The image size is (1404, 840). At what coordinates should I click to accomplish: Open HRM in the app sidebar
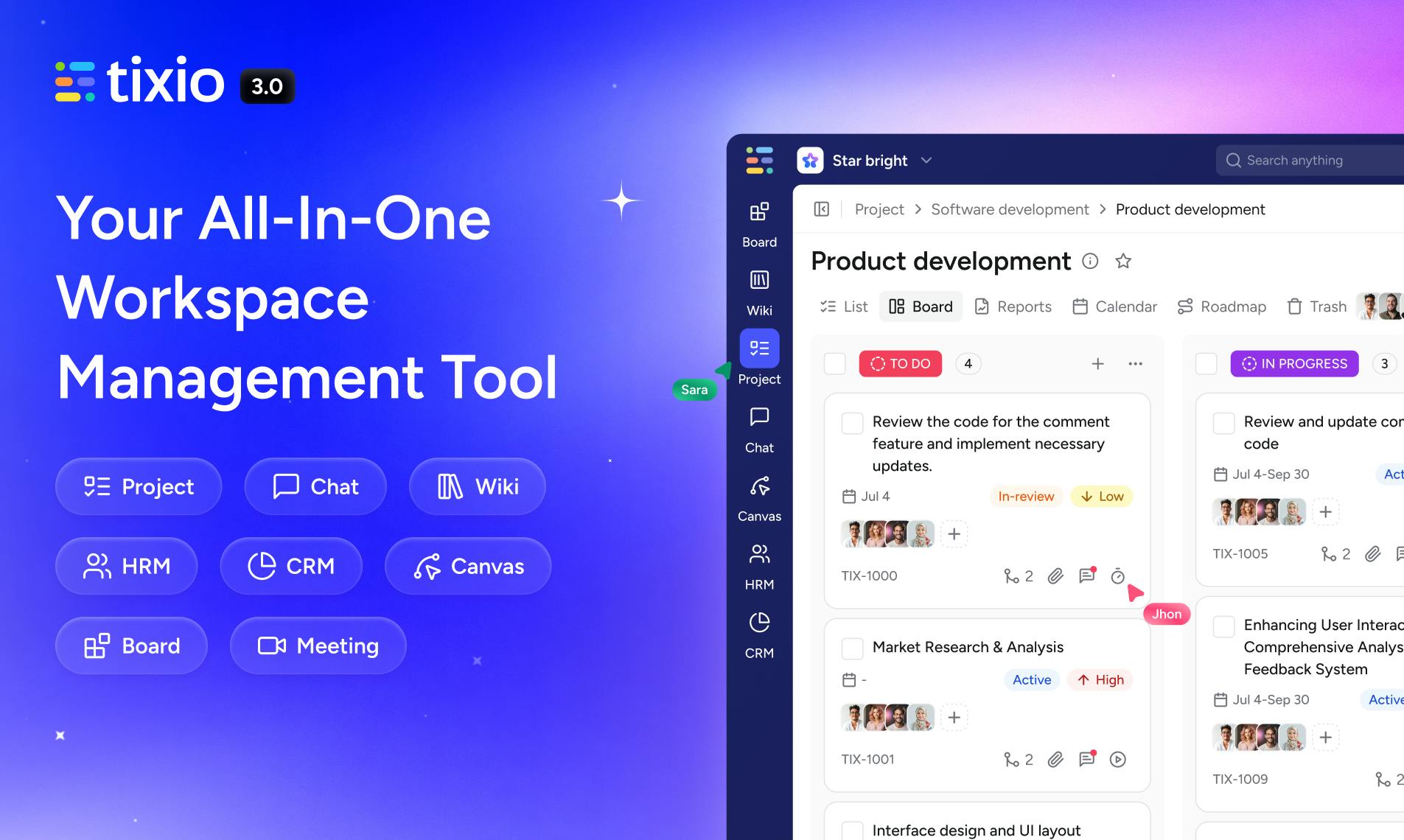(759, 567)
